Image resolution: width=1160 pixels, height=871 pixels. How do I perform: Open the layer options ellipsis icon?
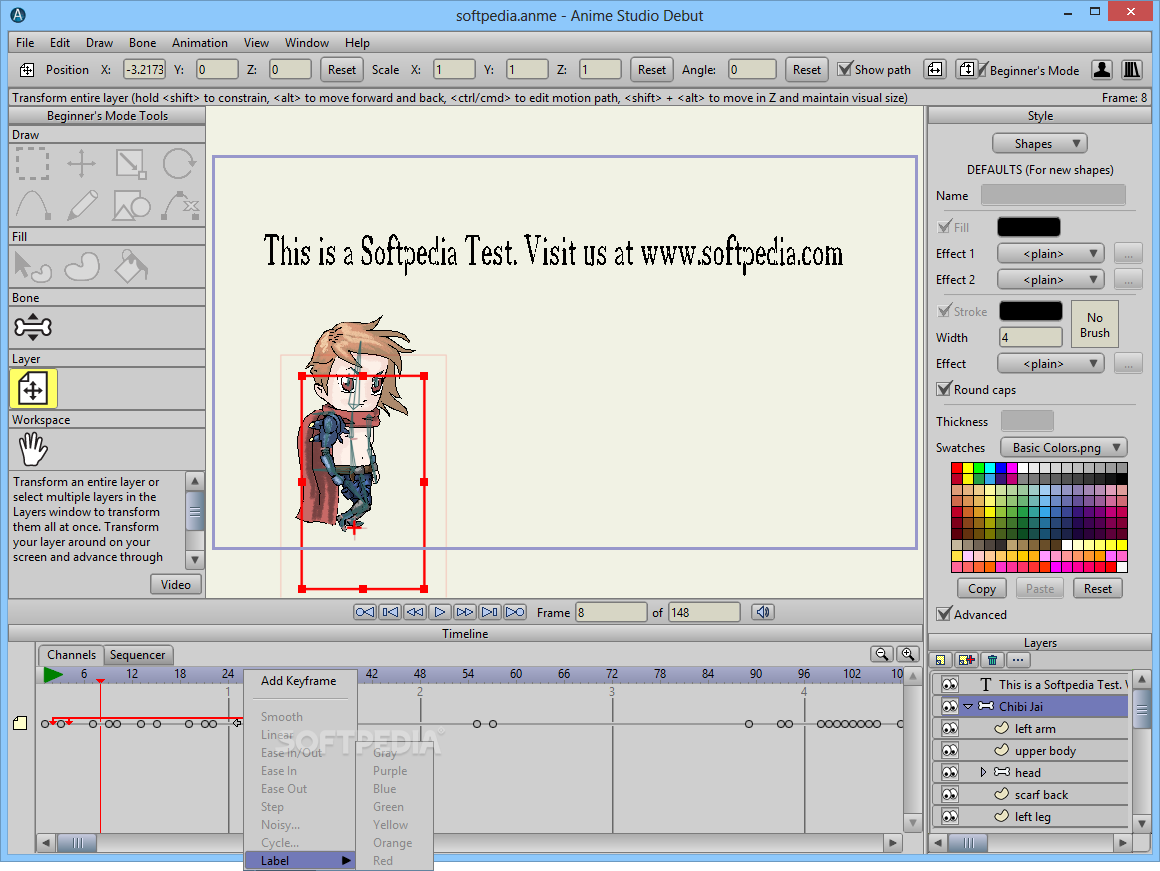(1018, 659)
